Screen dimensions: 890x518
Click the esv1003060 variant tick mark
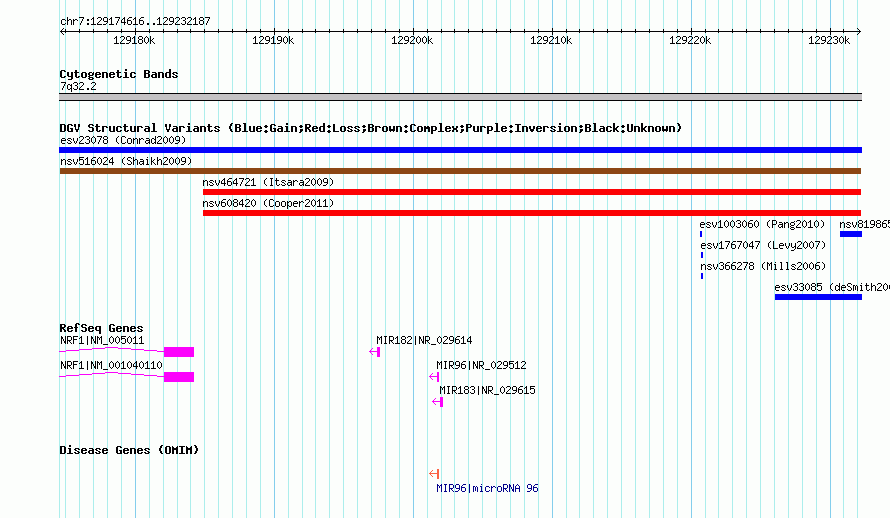tap(701, 234)
